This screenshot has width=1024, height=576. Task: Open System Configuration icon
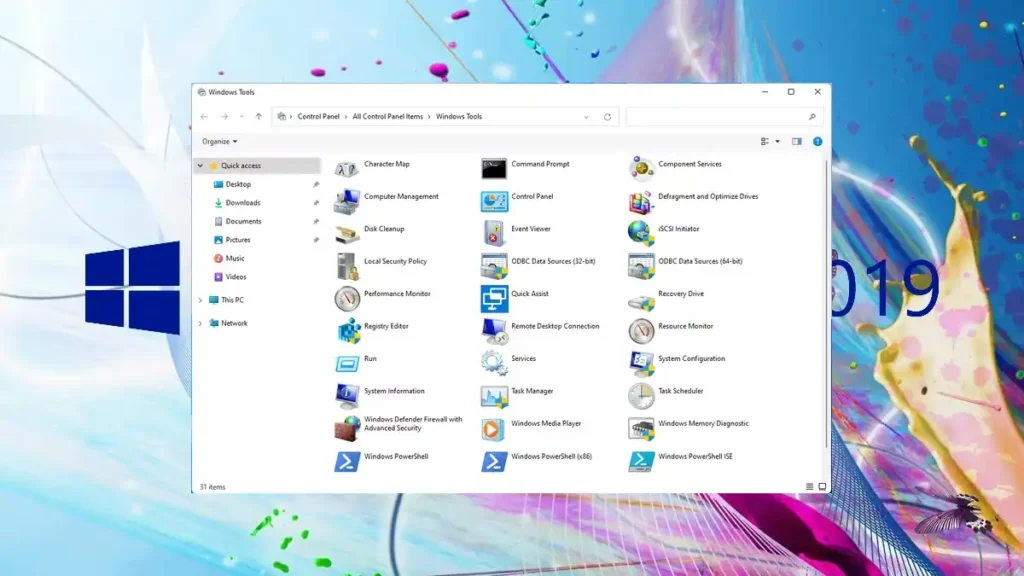[x=641, y=364]
